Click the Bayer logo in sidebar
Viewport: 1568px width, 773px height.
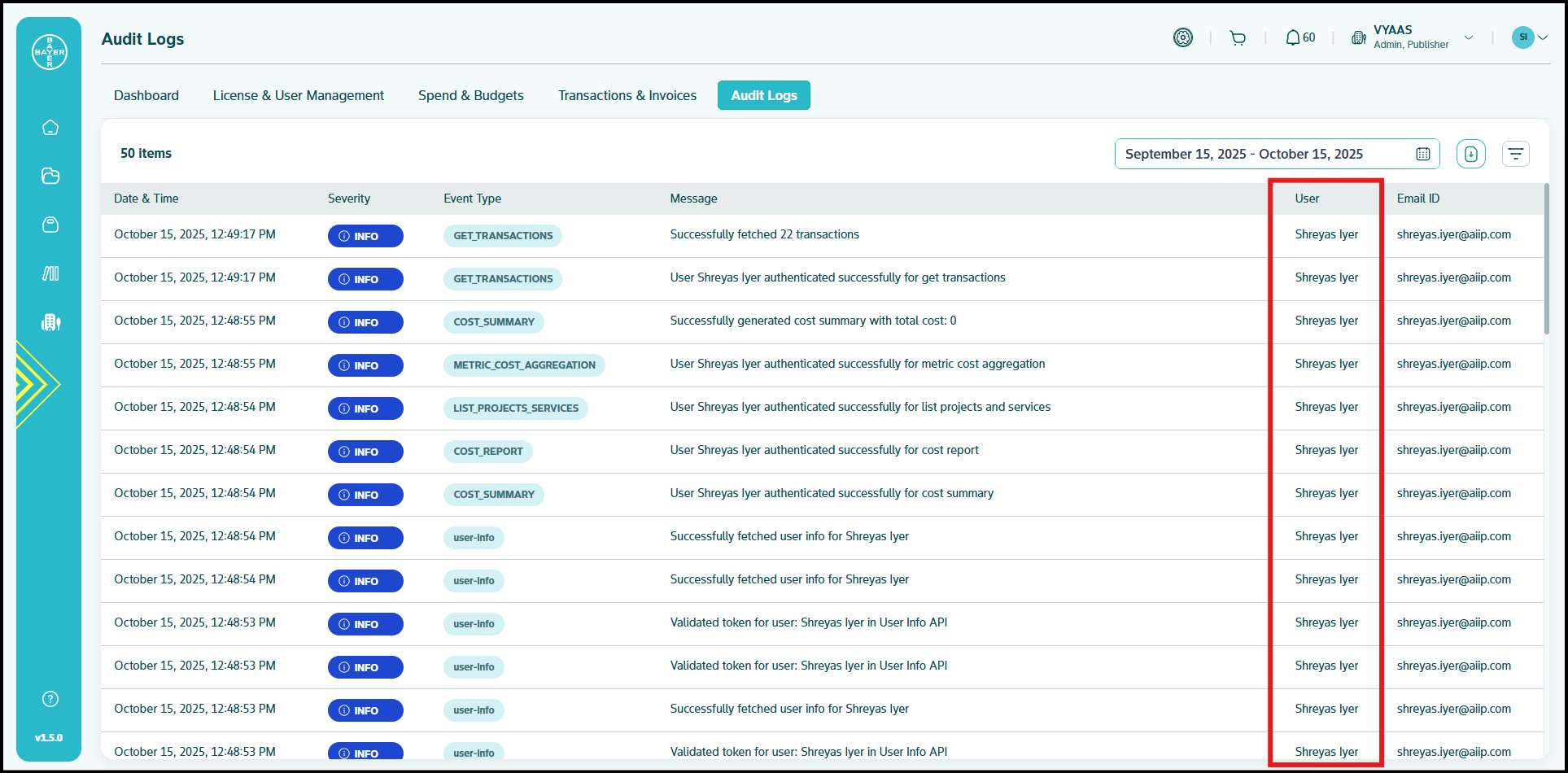(50, 52)
